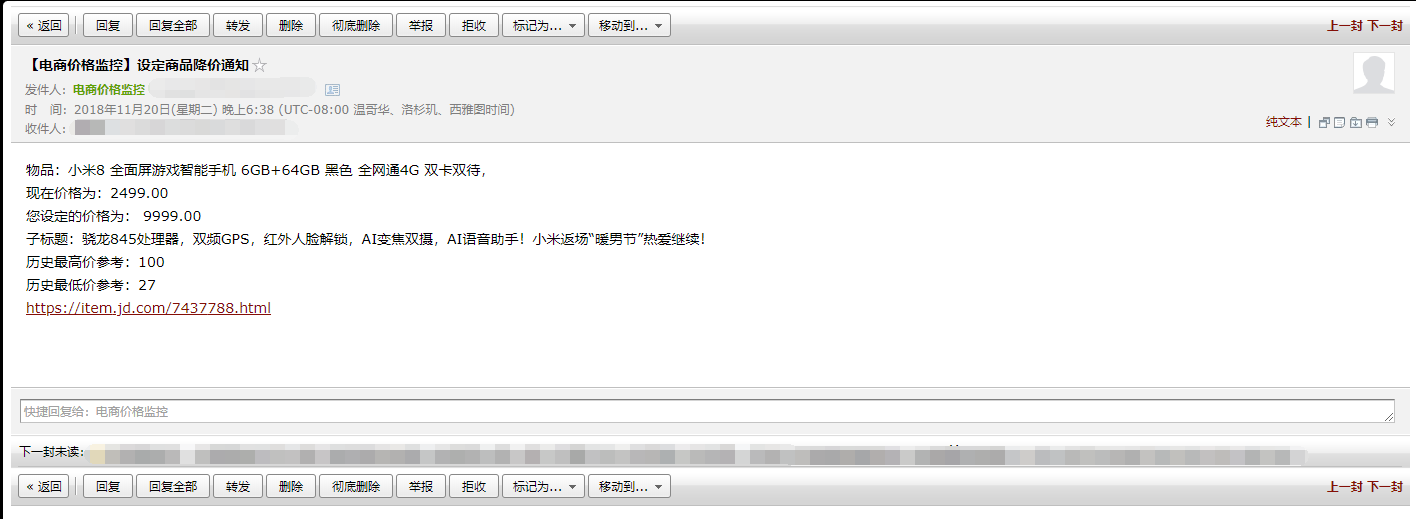Open the email in a new window icon
The width and height of the screenshot is (1416, 519).
[1325, 123]
